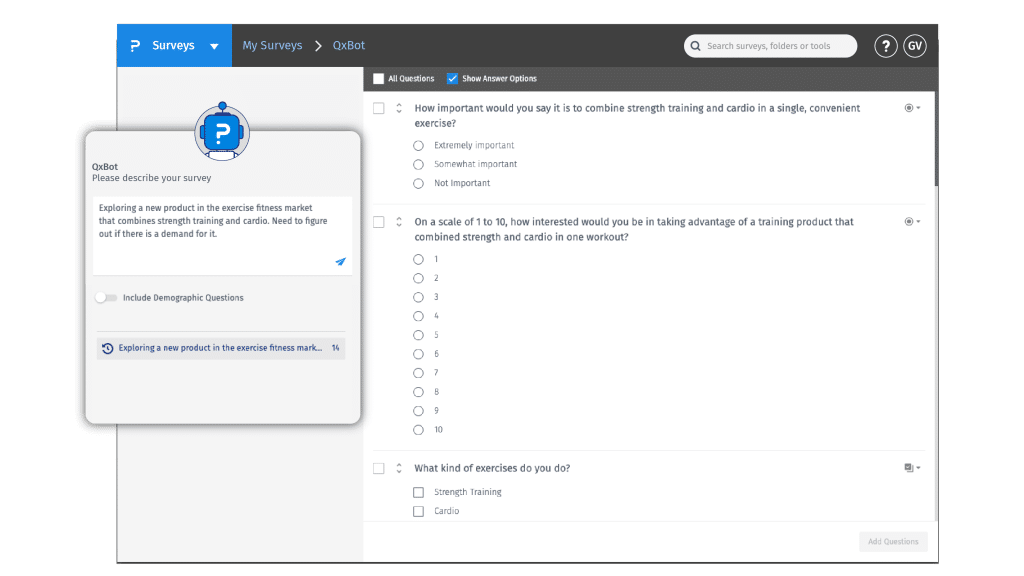Choose radio option 2 on the scale
This screenshot has height=576, width=1024.
point(419,278)
